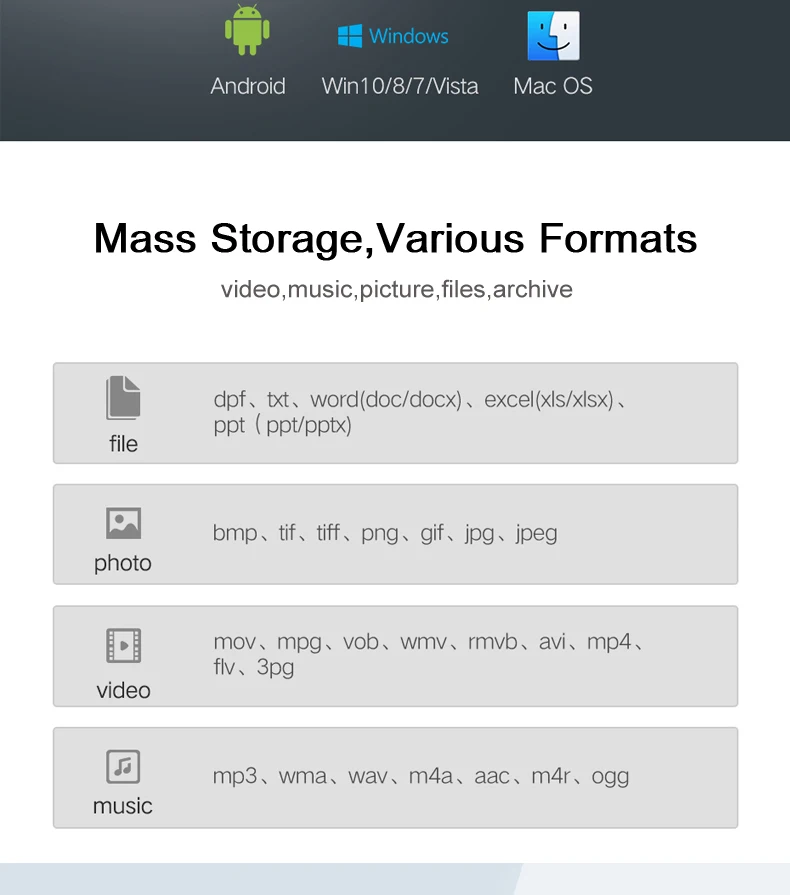Click the Windows logo icon

350,36
